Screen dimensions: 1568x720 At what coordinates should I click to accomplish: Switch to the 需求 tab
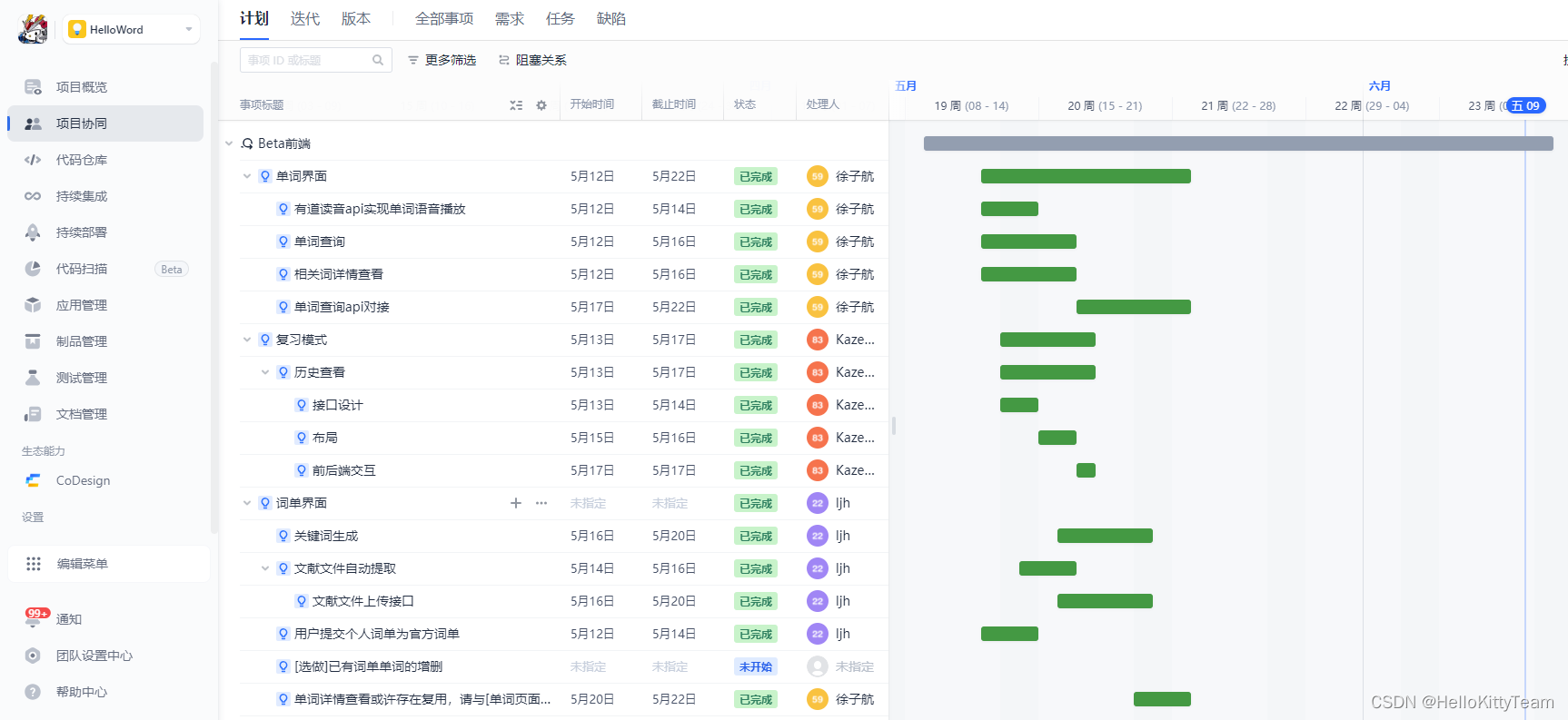point(510,18)
